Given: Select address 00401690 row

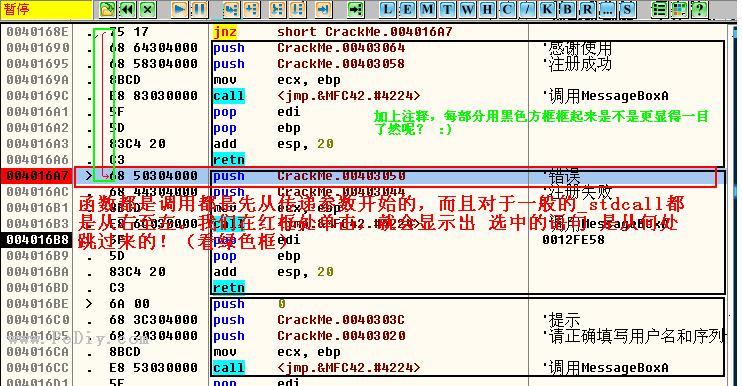Looking at the screenshot, I should click(37, 48).
